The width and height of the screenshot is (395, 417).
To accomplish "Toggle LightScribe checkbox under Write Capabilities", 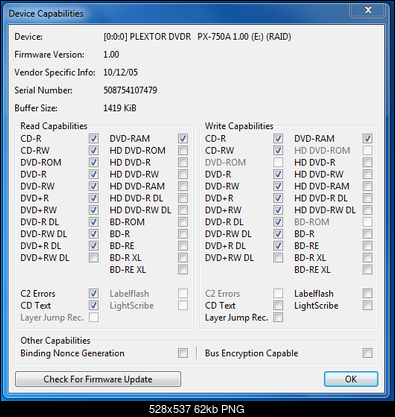I will [367, 305].
